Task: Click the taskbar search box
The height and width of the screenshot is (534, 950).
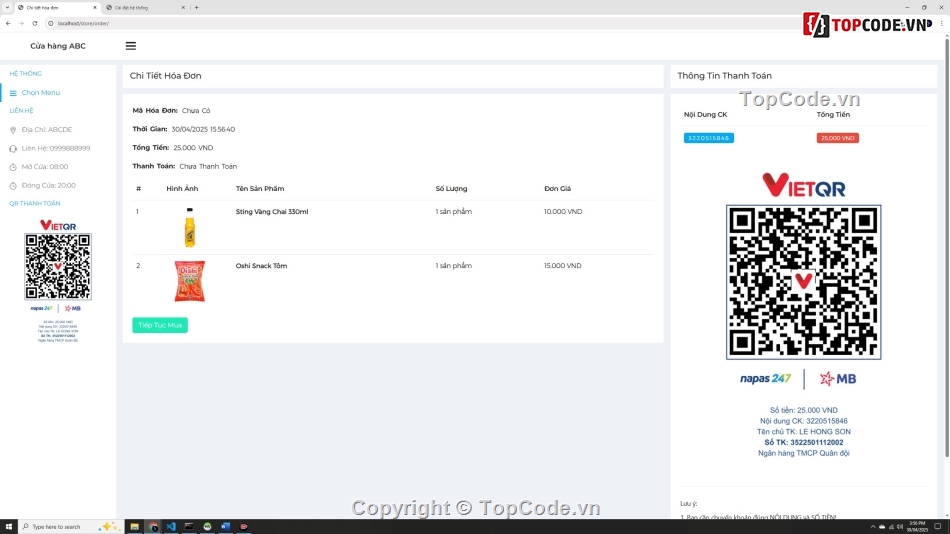Action: (x=71, y=527)
